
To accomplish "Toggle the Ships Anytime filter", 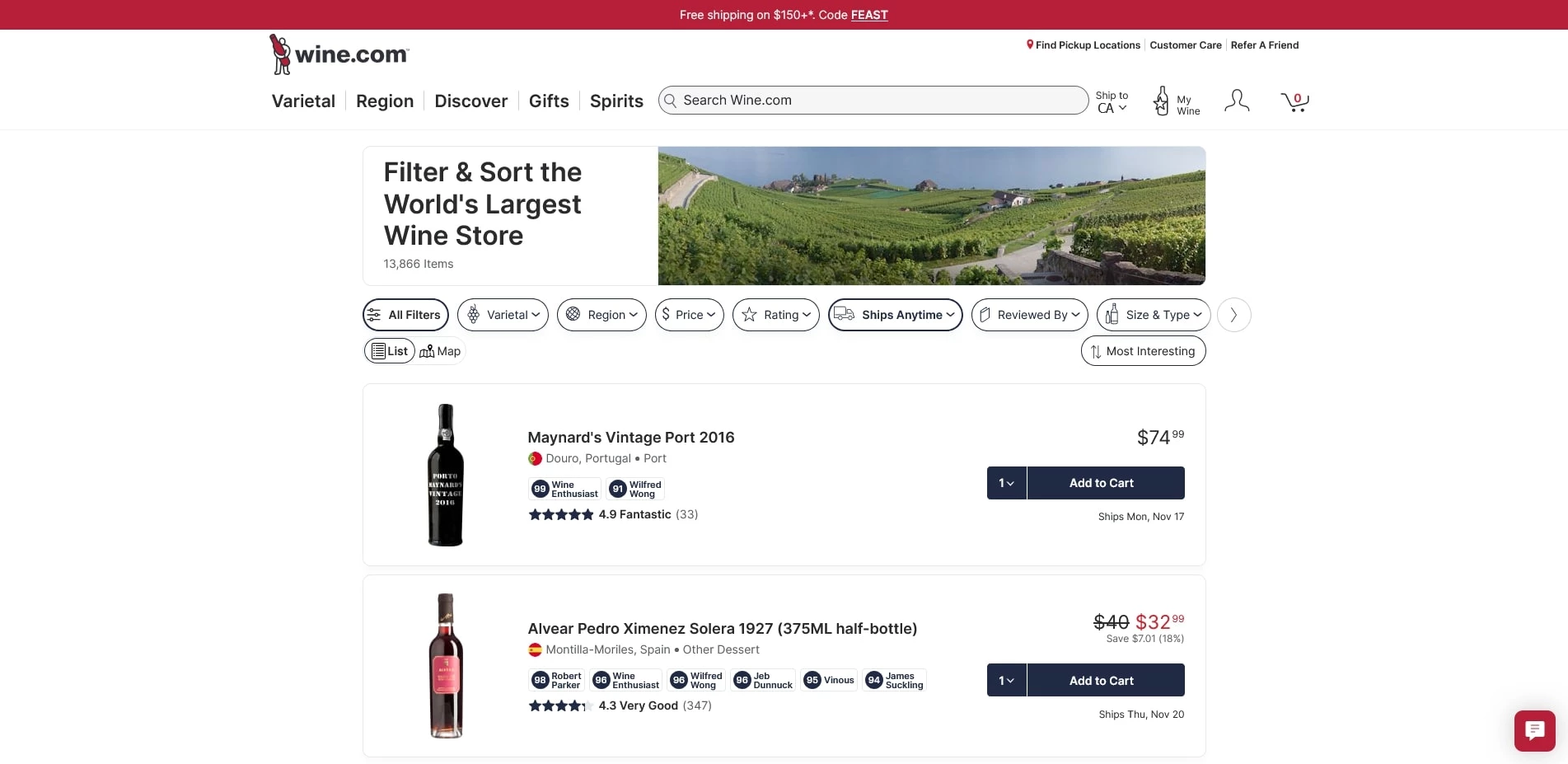I will pos(895,314).
